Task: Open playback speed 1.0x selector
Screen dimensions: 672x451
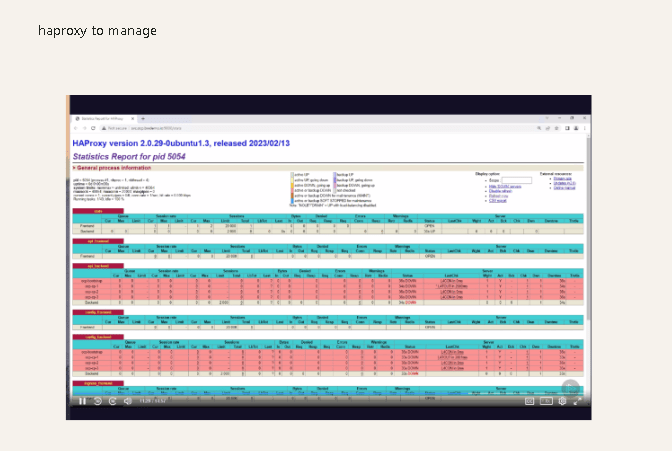Action: (546, 401)
